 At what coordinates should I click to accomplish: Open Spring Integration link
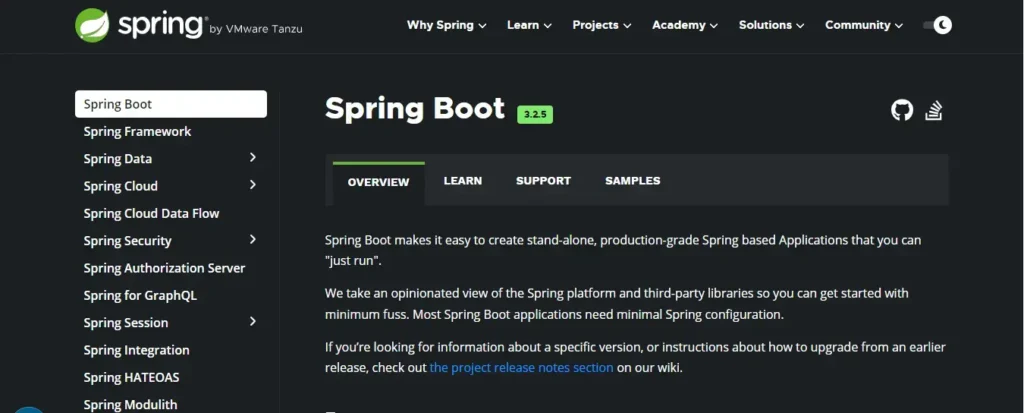click(x=136, y=350)
